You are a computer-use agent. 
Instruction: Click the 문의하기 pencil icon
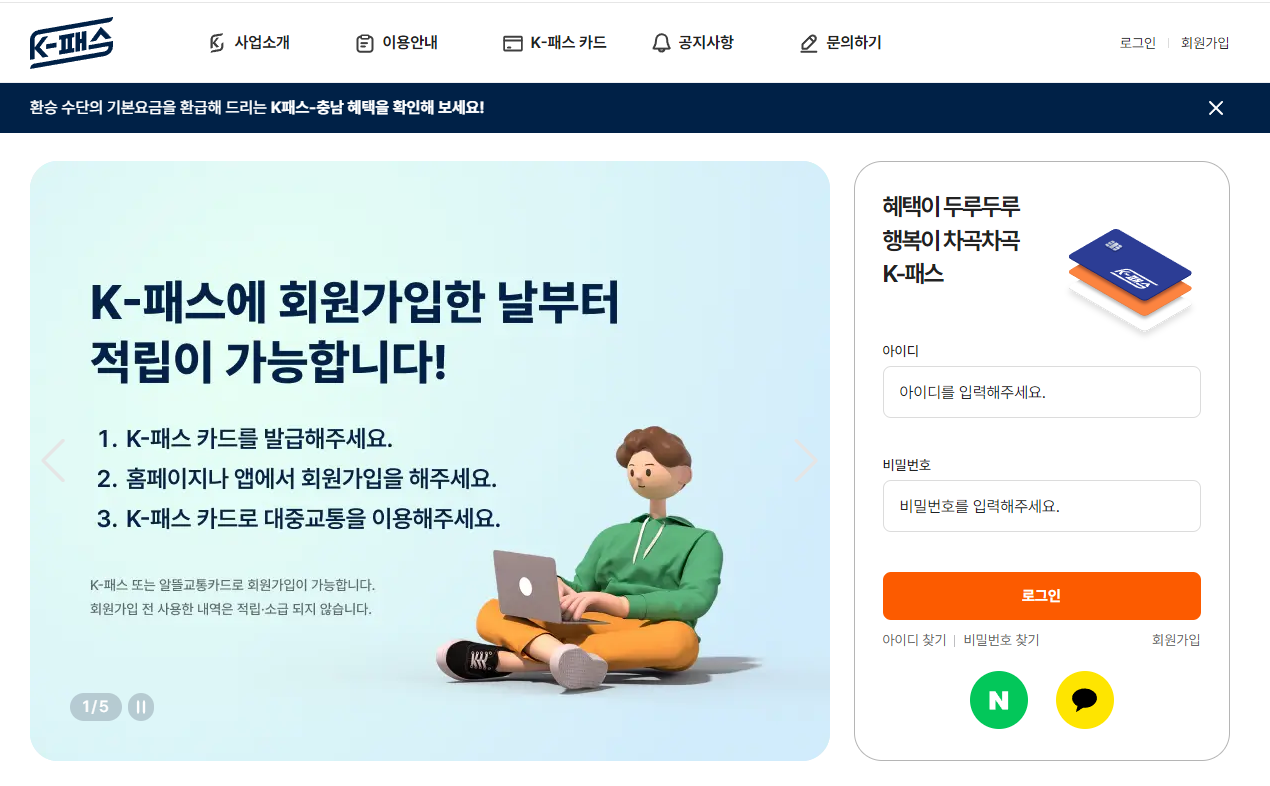809,43
